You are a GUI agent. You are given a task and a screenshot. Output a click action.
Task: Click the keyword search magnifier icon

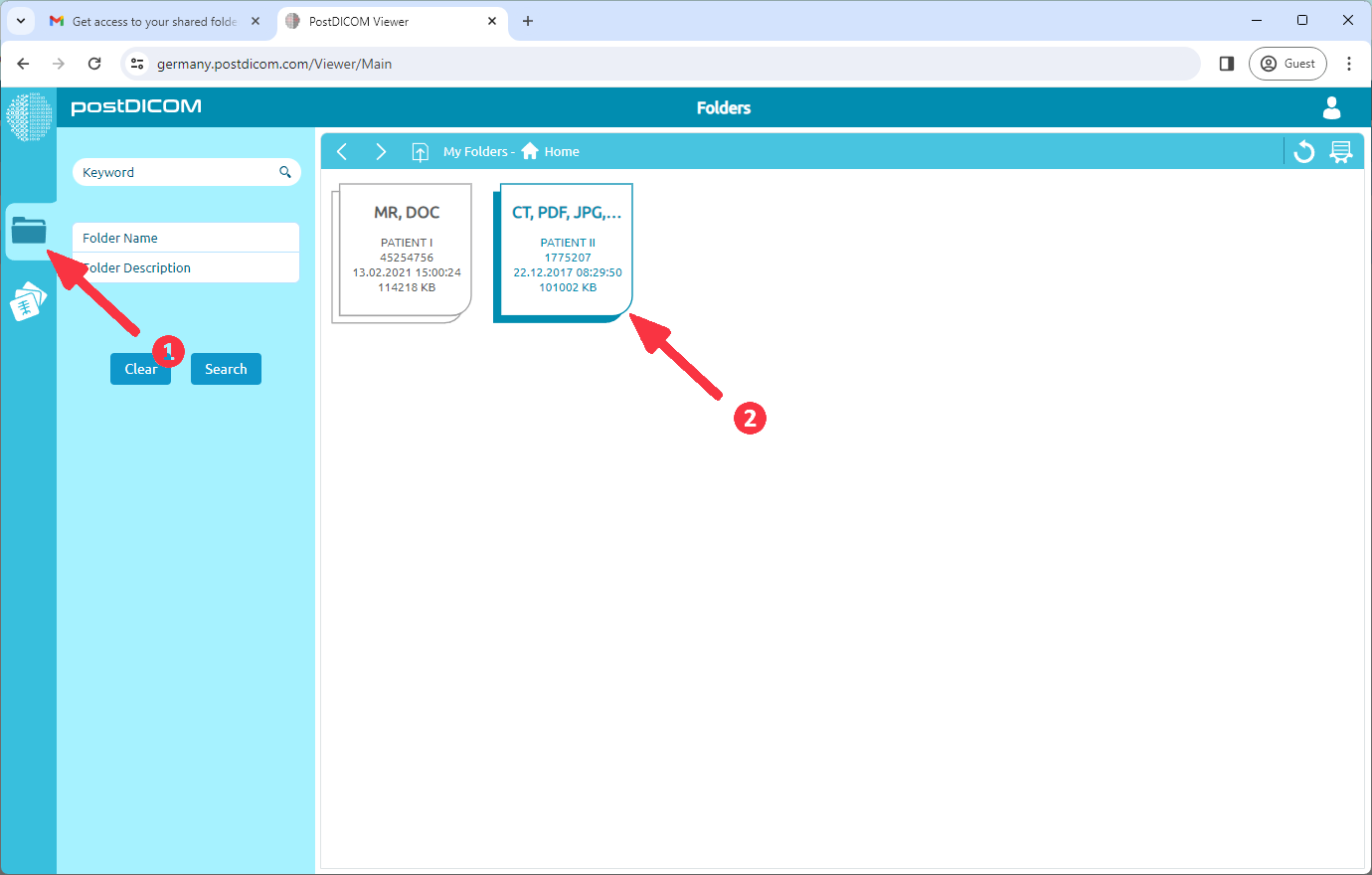tap(285, 171)
